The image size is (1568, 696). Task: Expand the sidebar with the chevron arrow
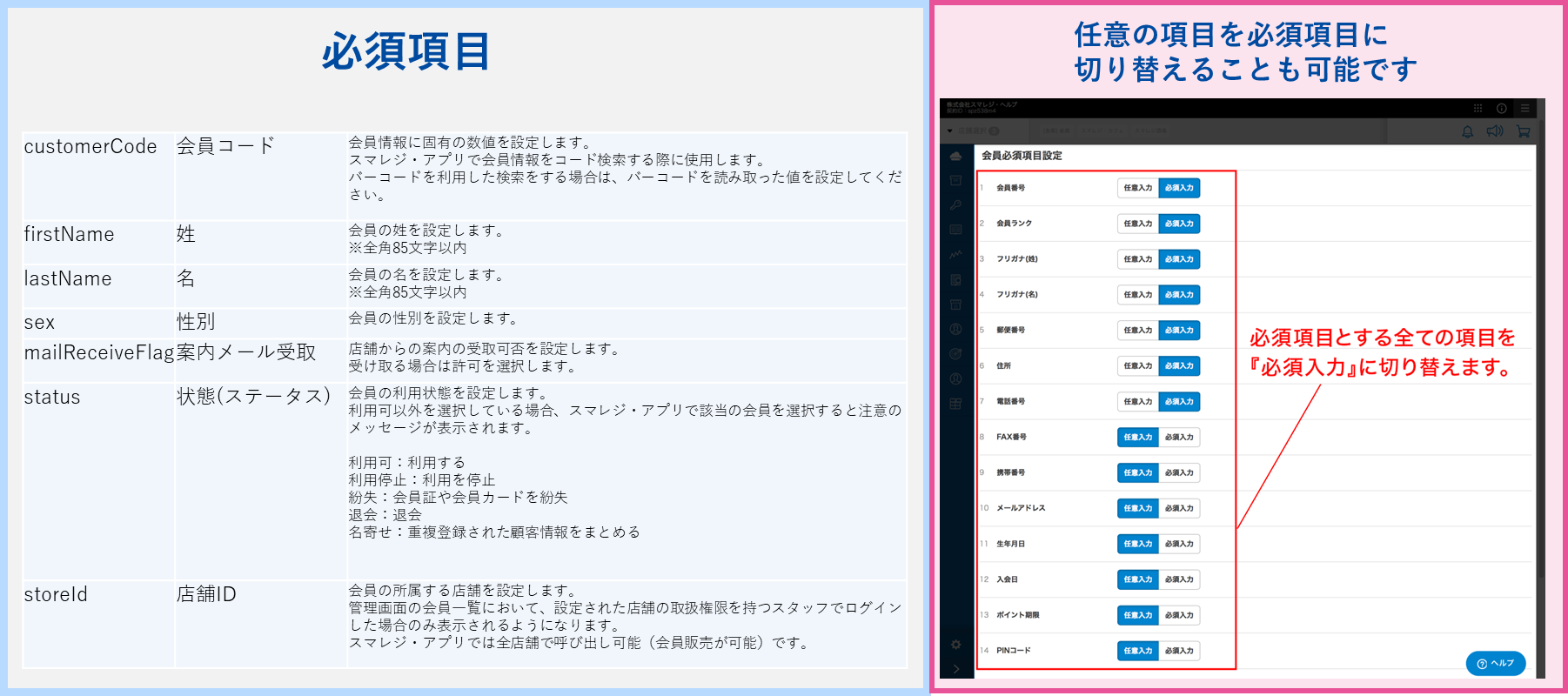[x=955, y=669]
